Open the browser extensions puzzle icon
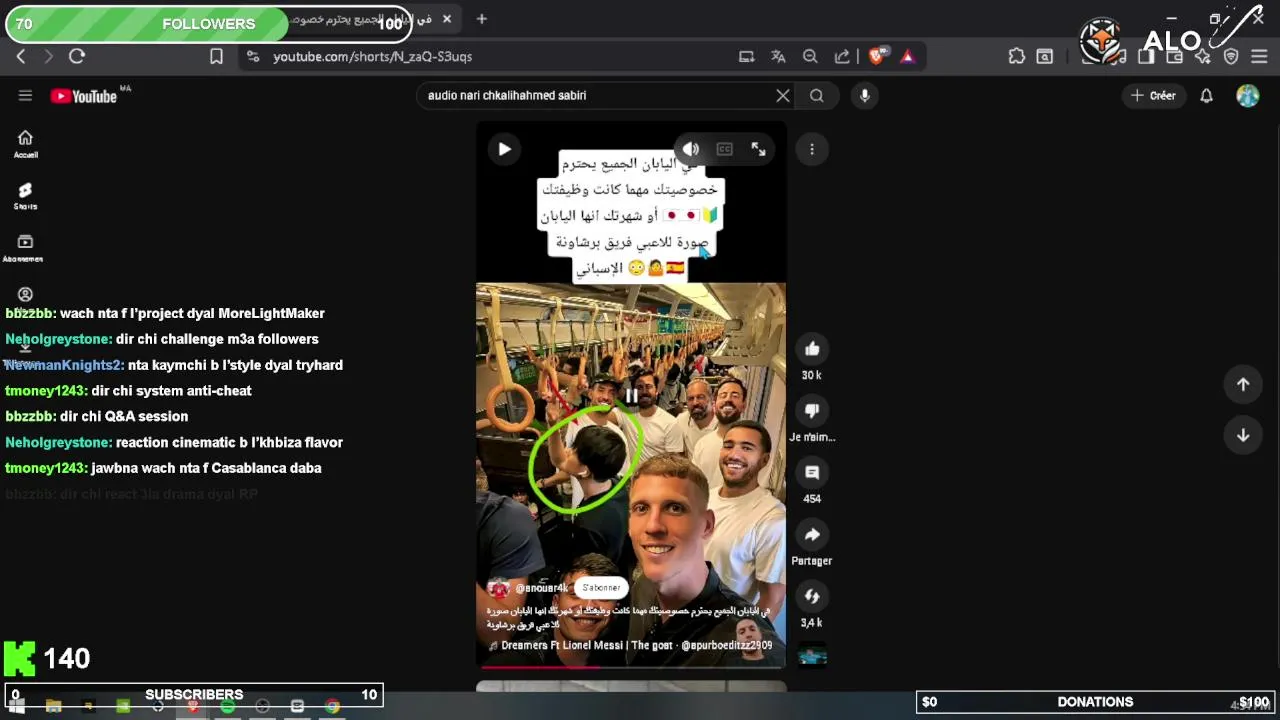Image resolution: width=1280 pixels, height=720 pixels. pos(1016,57)
